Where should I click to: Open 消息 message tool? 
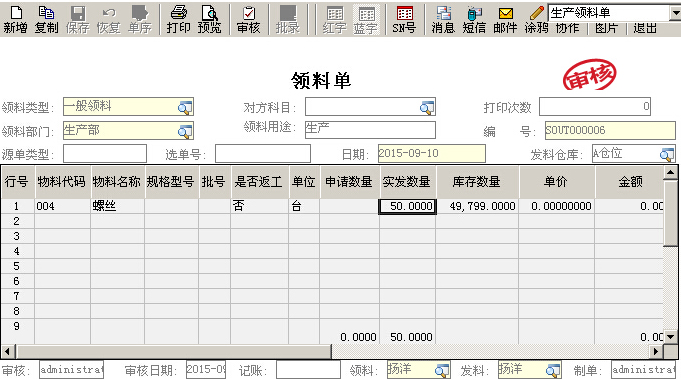click(x=443, y=20)
